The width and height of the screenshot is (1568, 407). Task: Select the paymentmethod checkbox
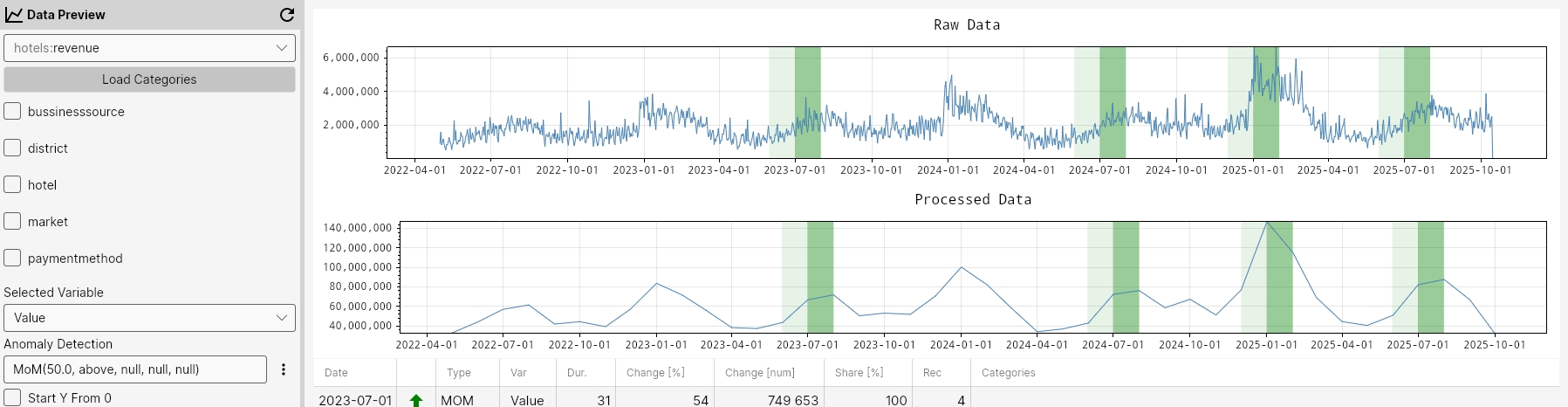click(x=12, y=258)
